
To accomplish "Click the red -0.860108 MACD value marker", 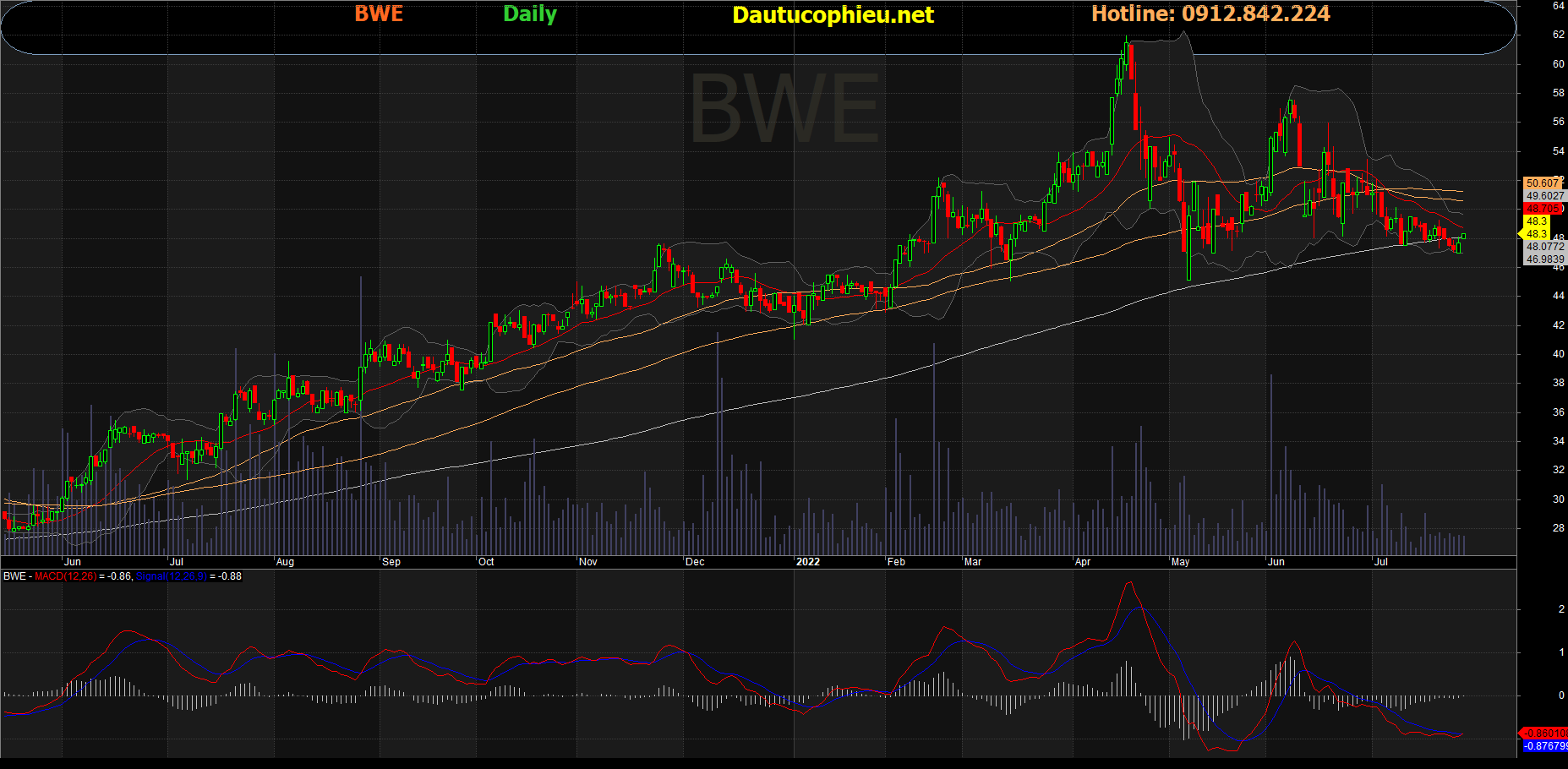I will coord(1543,734).
